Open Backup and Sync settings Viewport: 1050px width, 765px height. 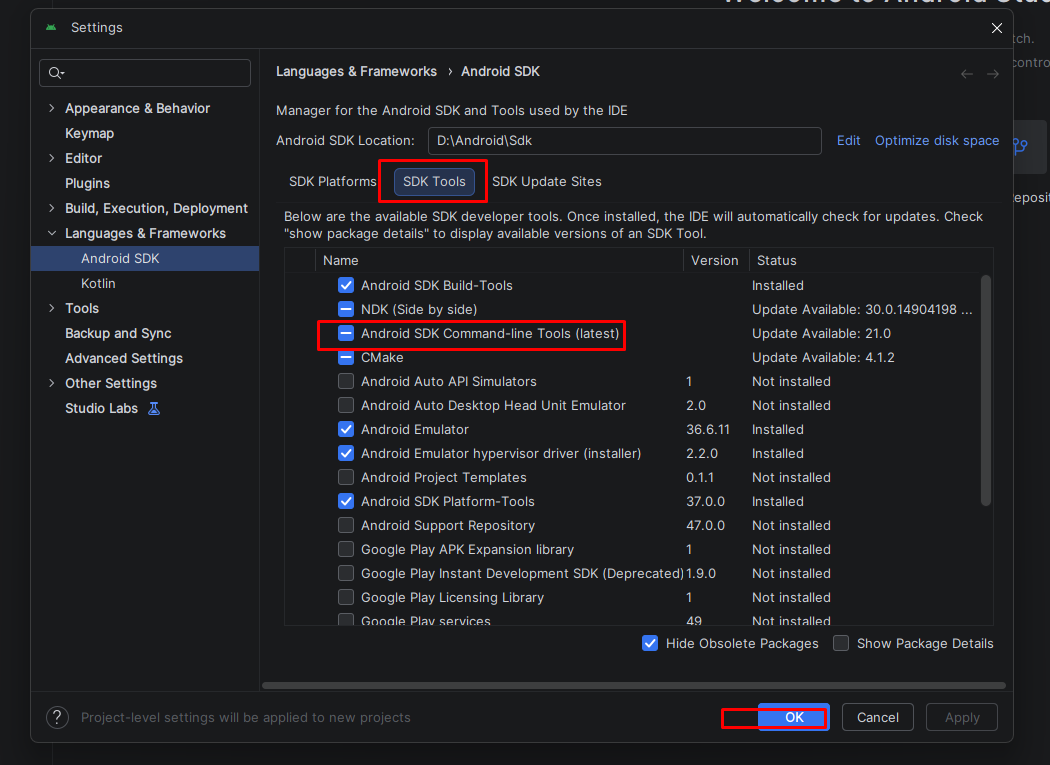point(118,334)
